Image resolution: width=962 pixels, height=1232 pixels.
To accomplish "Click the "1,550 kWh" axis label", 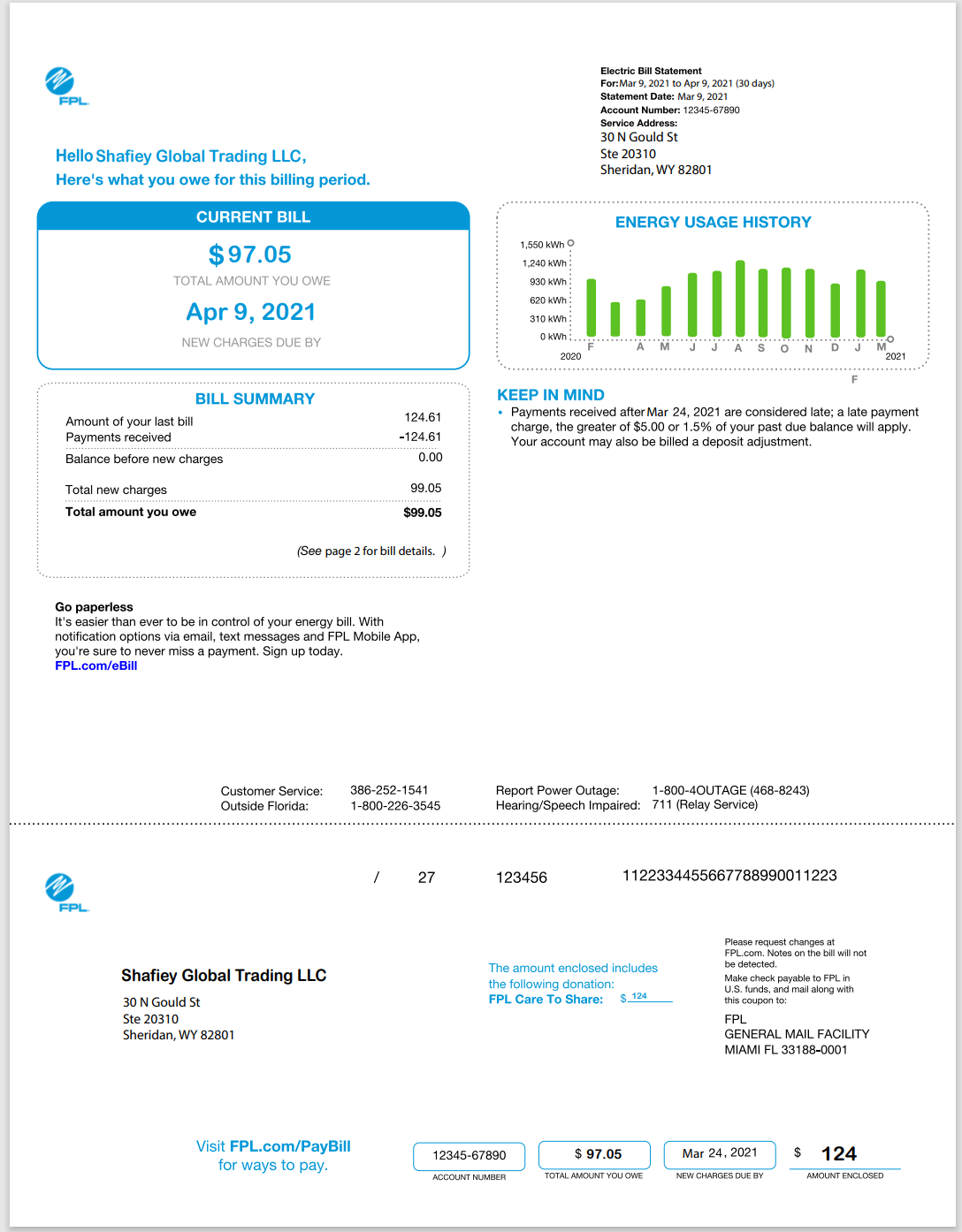I will pos(542,245).
